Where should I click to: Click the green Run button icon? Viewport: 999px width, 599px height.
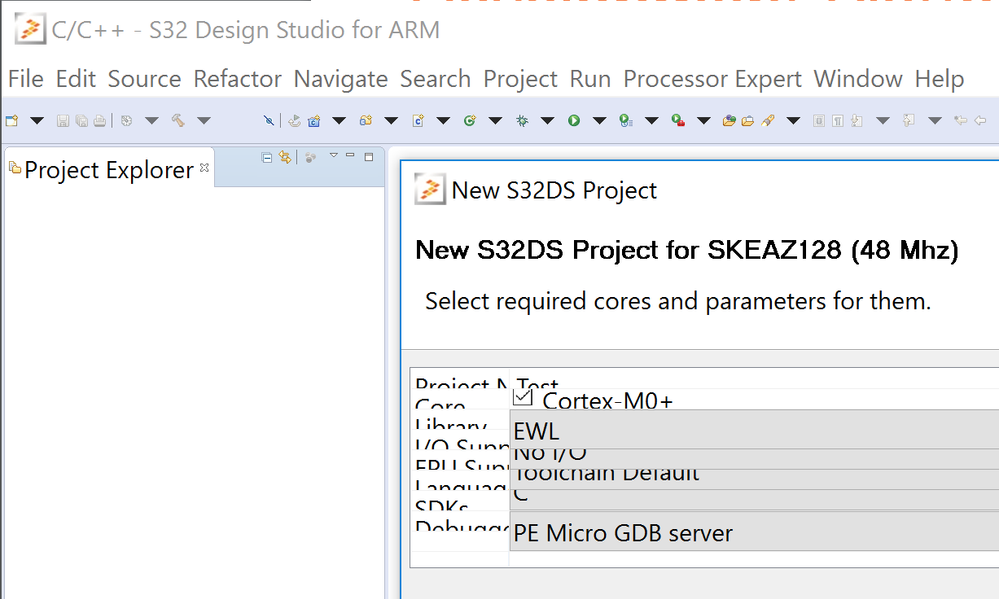[574, 121]
